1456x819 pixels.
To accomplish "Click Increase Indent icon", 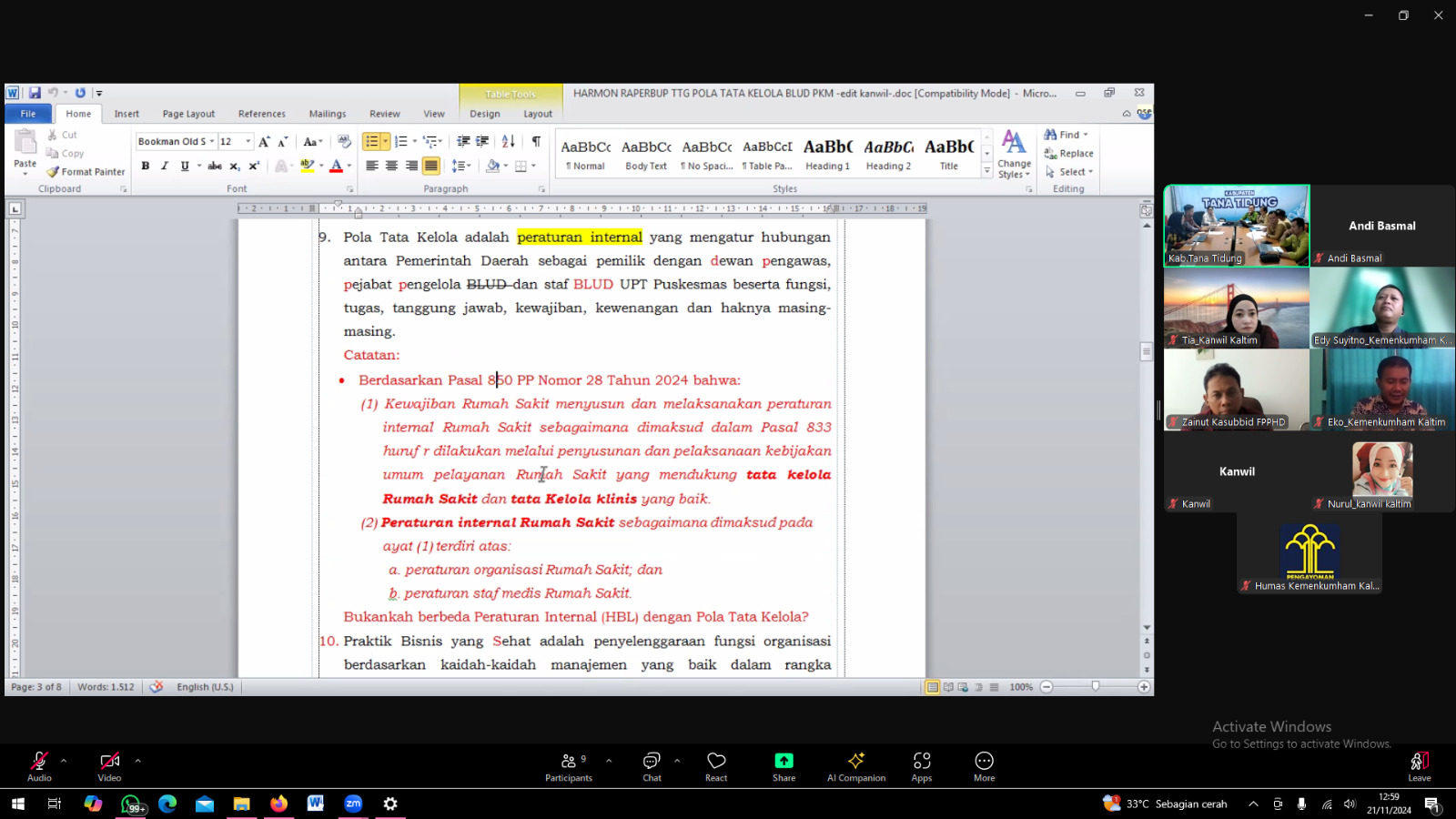I will click(x=482, y=141).
